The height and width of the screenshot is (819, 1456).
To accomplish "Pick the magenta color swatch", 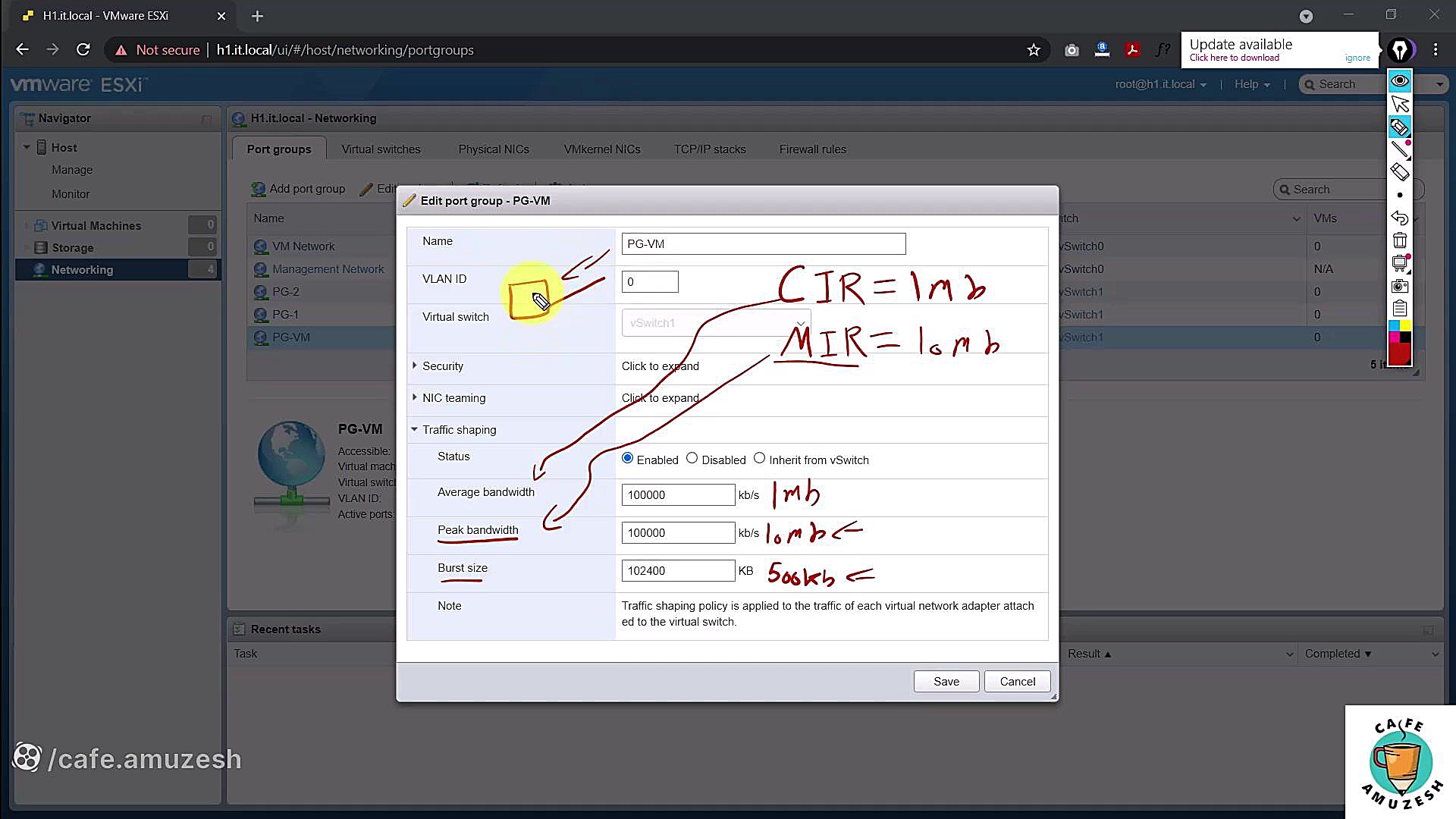I will coord(1394,337).
